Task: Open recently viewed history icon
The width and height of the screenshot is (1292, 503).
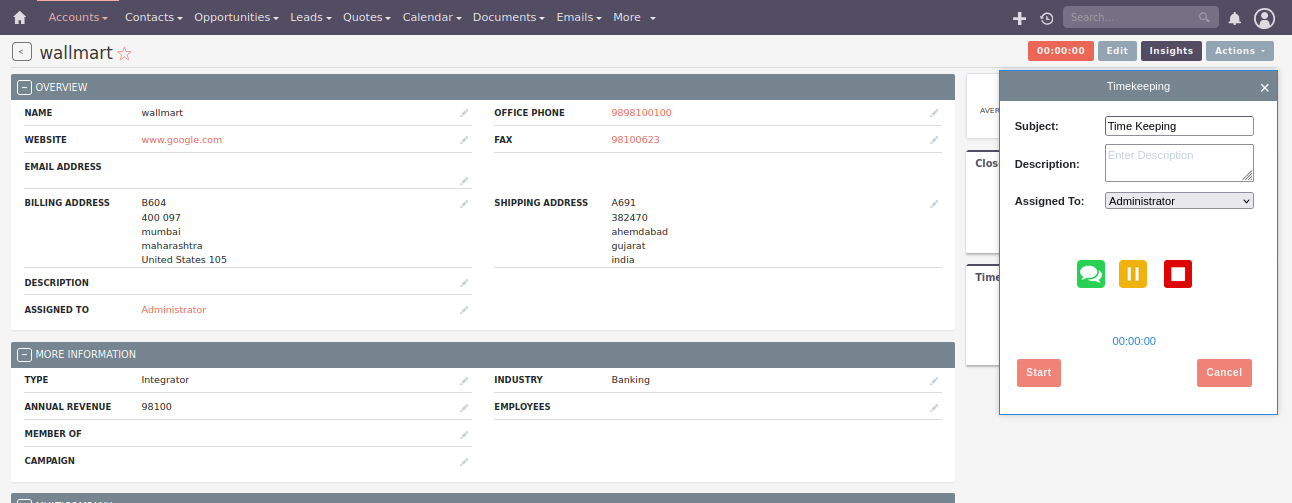Action: pyautogui.click(x=1046, y=18)
